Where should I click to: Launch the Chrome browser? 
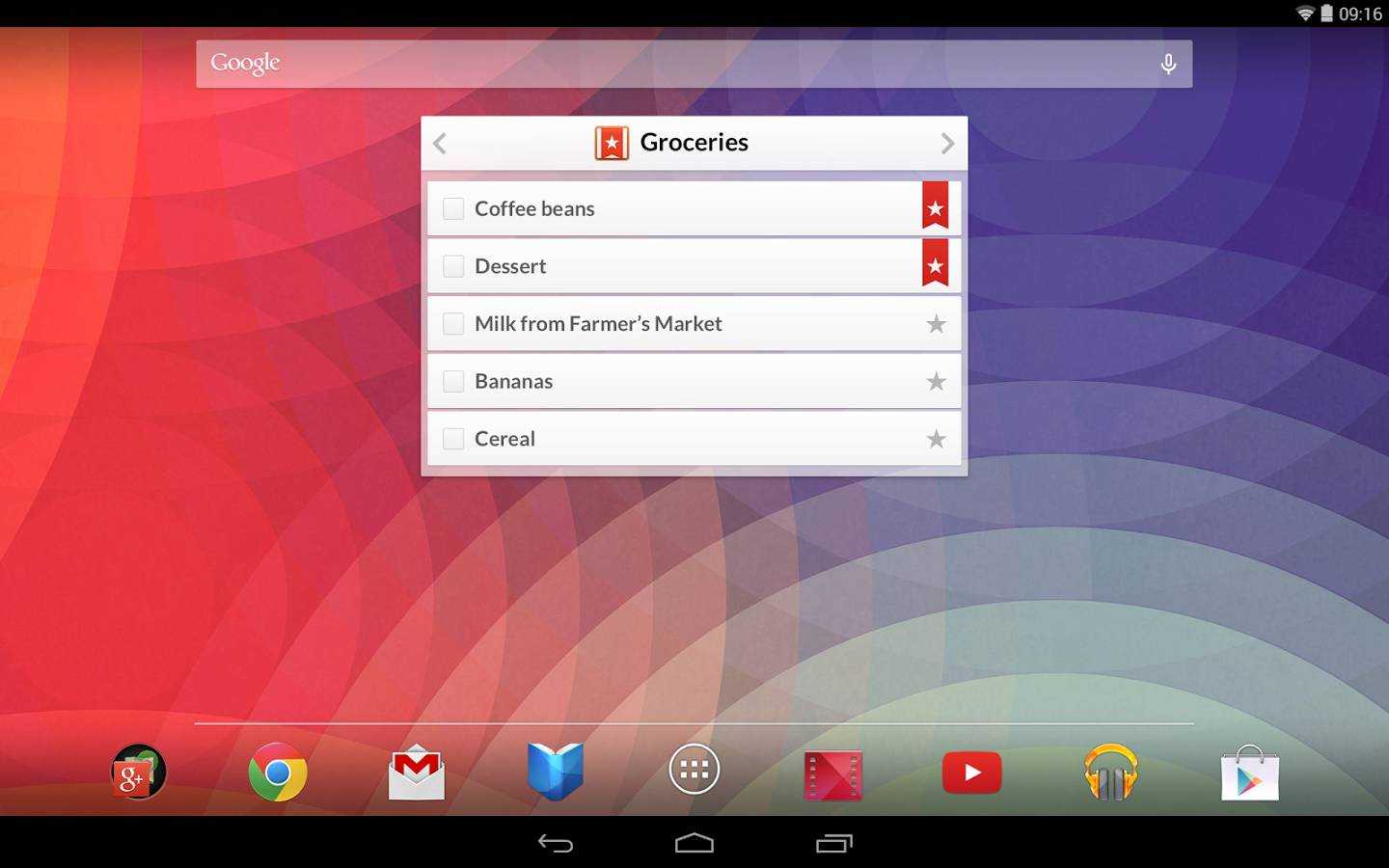click(x=278, y=772)
